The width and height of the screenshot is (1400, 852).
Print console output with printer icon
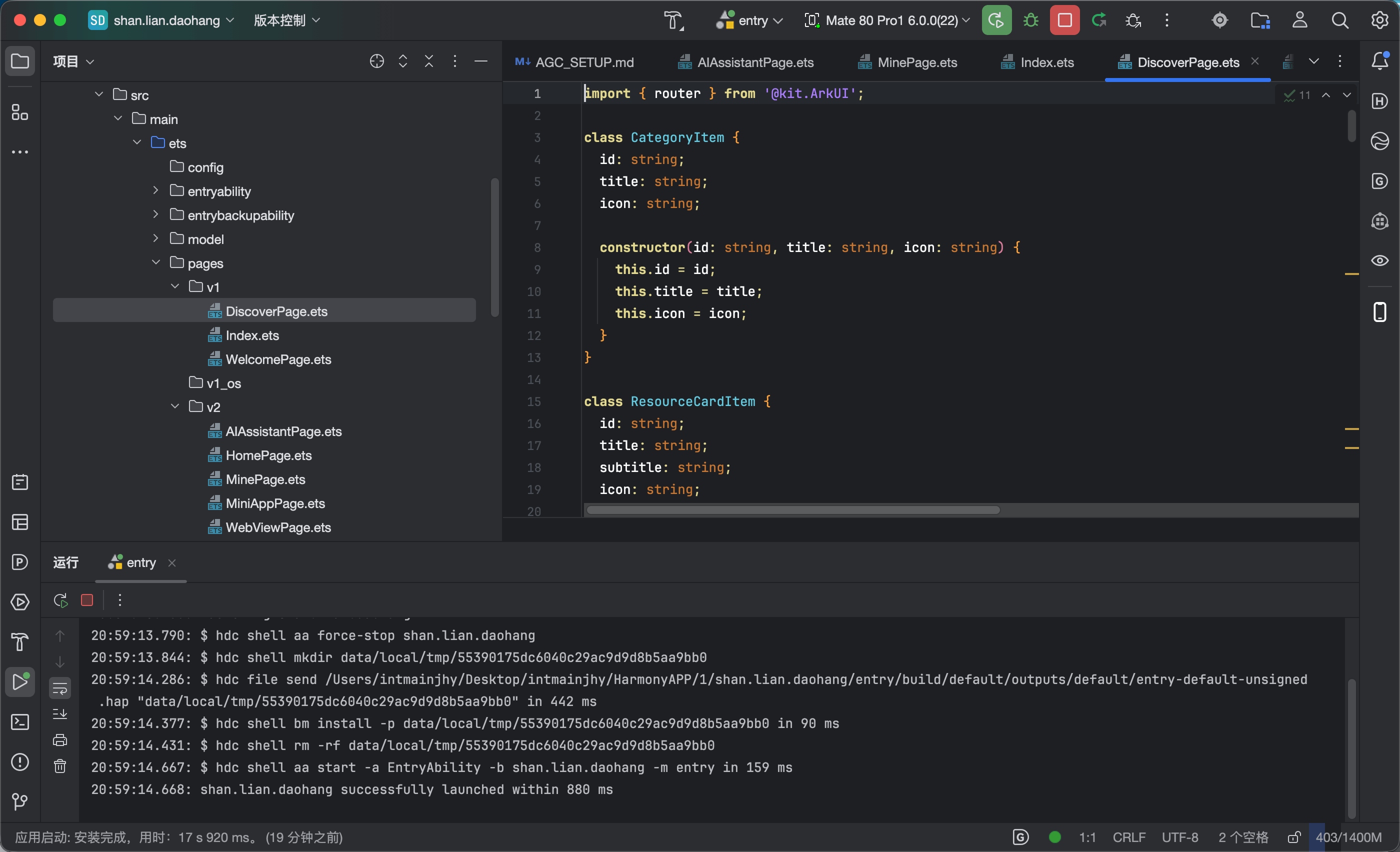pos(59,740)
